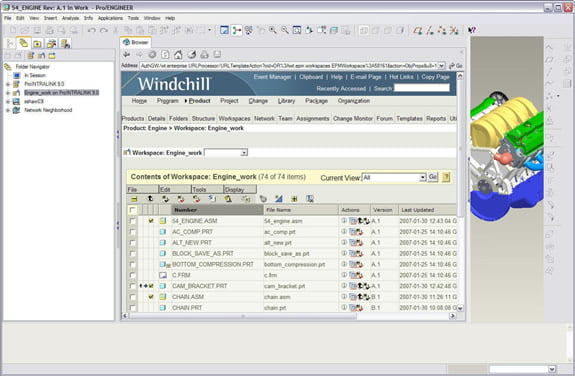The image size is (575, 376).
Task: Open the workspace Display menu dropdown
Action: 240,190
